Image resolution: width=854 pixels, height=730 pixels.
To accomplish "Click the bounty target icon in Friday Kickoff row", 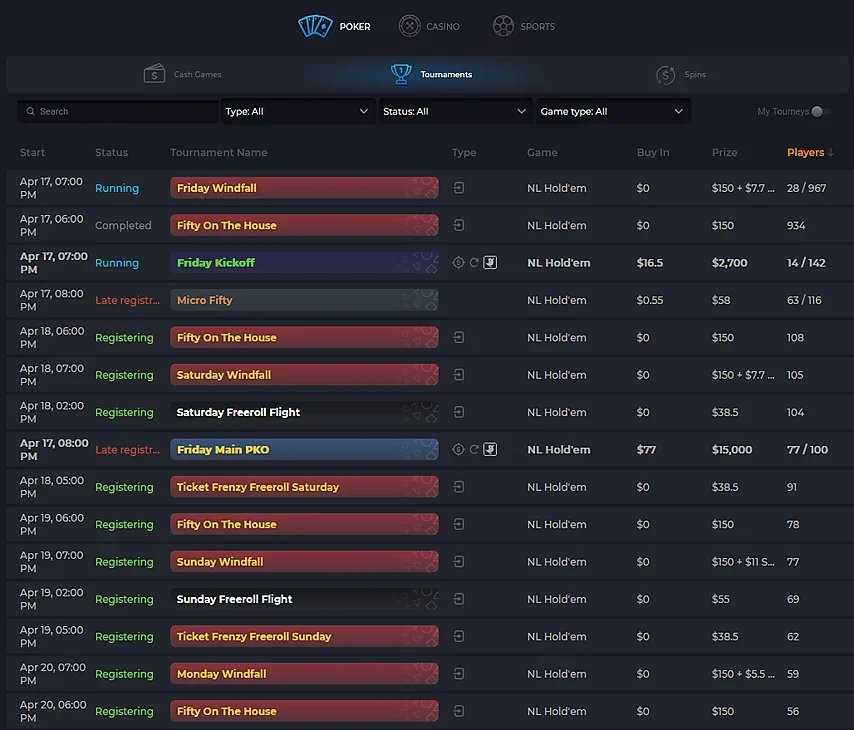I will [459, 263].
